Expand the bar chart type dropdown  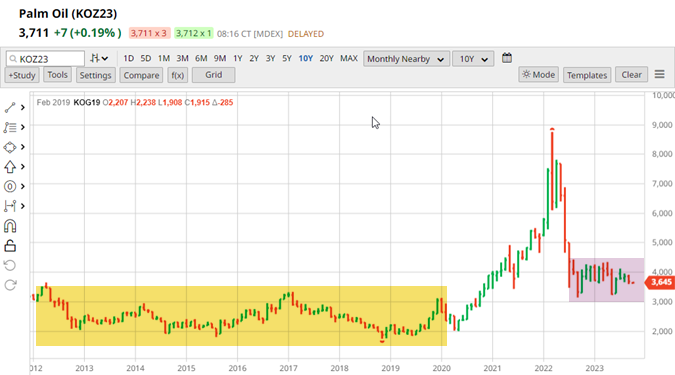[x=99, y=58]
